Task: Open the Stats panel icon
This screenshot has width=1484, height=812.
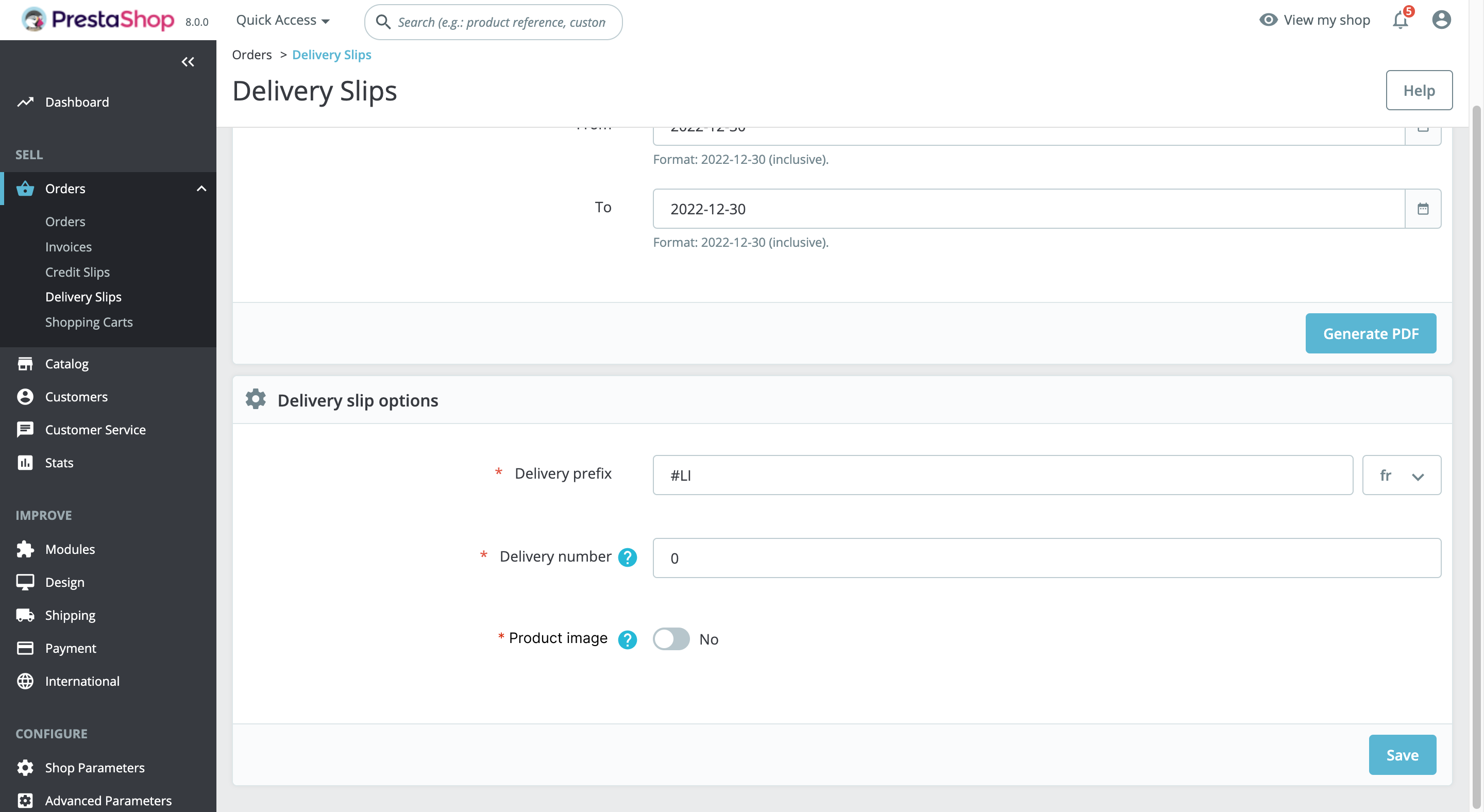Action: pos(25,463)
